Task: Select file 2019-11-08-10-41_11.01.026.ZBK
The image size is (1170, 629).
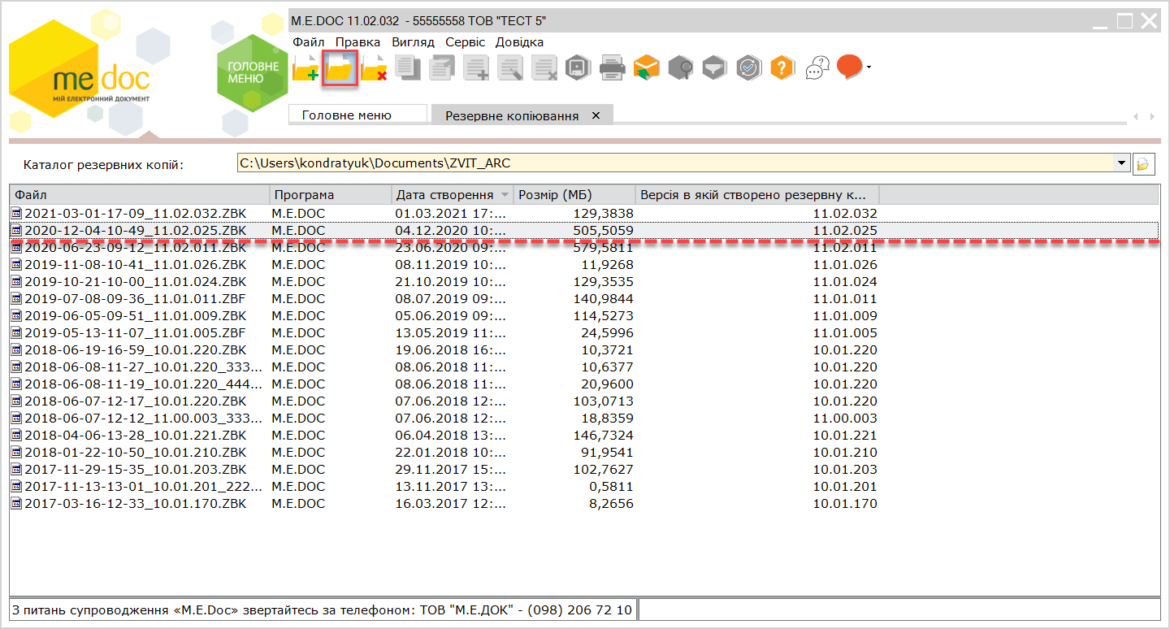Action: (x=135, y=265)
